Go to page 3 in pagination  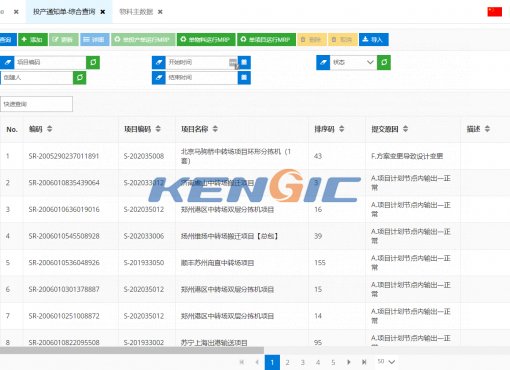(x=303, y=362)
